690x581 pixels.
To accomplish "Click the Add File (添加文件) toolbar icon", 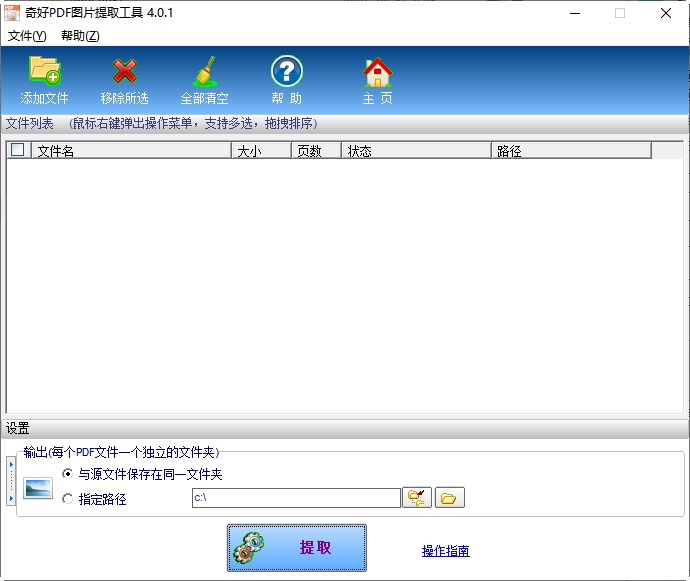I will pos(44,72).
